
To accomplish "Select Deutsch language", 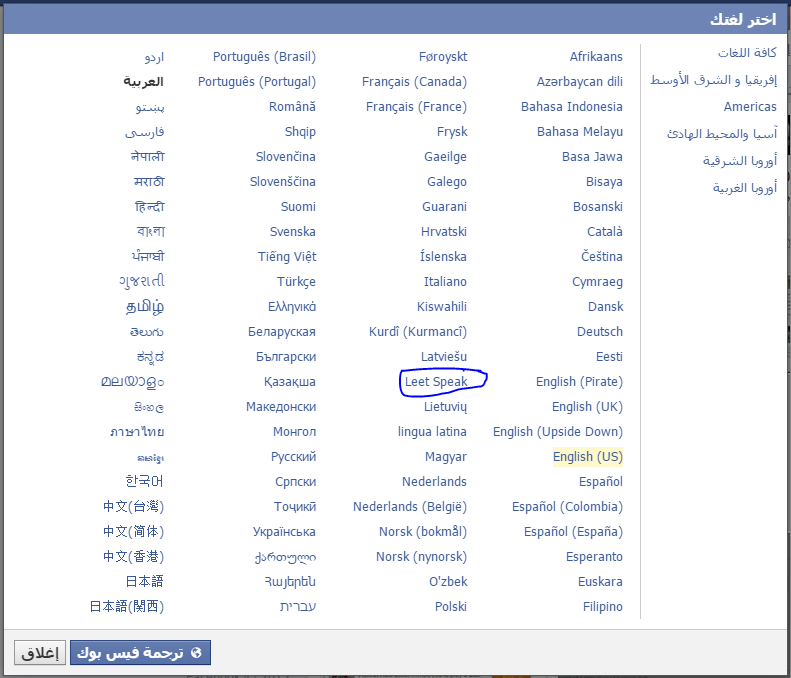I will click(600, 331).
